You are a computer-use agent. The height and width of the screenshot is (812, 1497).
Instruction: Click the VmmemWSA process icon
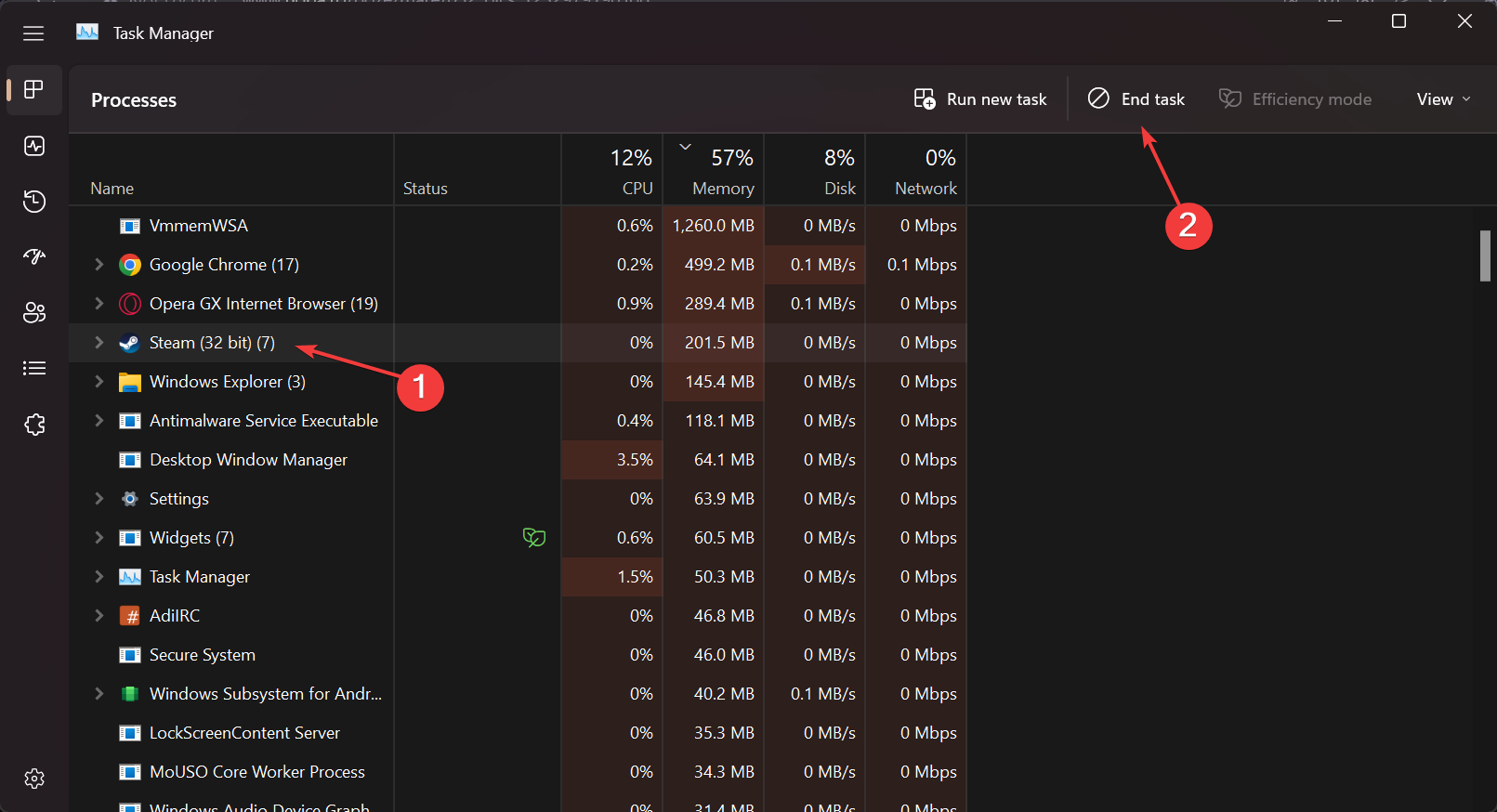130,226
